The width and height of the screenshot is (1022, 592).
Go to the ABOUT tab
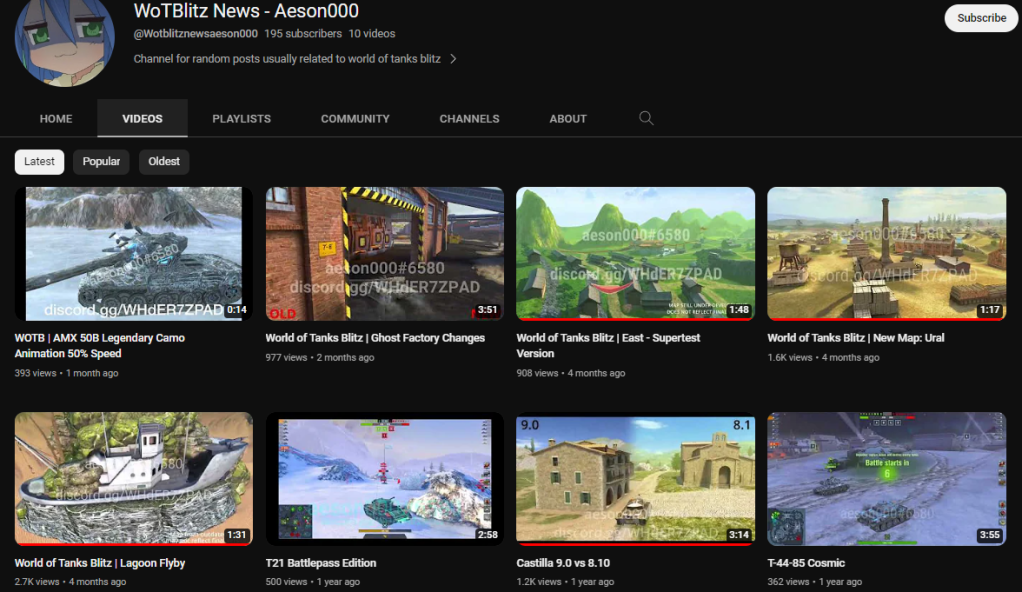pos(568,118)
